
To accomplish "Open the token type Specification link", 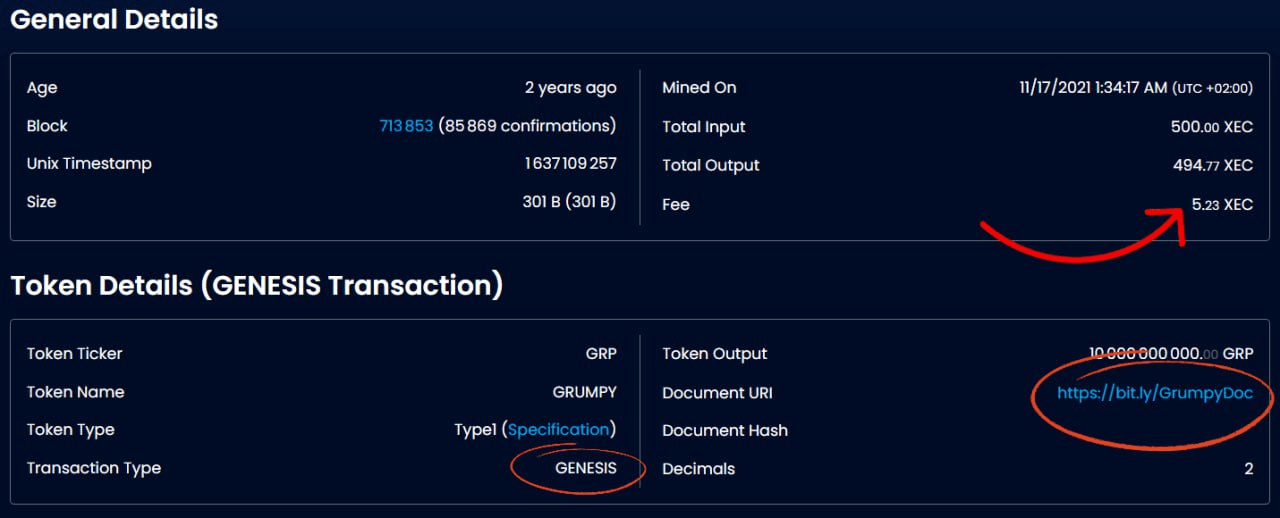I will point(558,430).
